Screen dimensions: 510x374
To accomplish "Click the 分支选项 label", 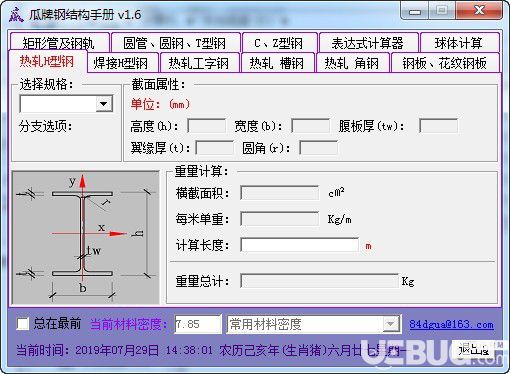I will [46, 126].
